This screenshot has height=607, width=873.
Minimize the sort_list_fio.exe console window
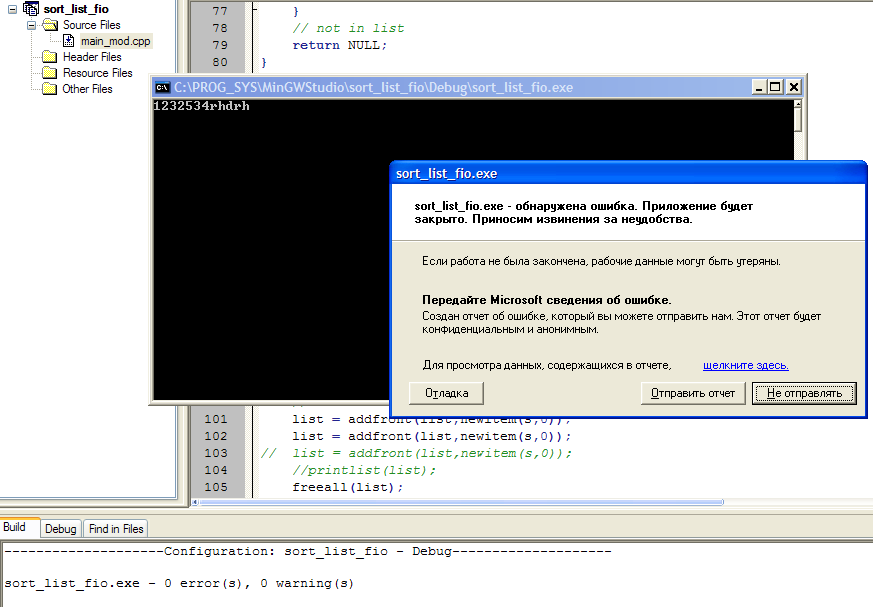click(759, 87)
